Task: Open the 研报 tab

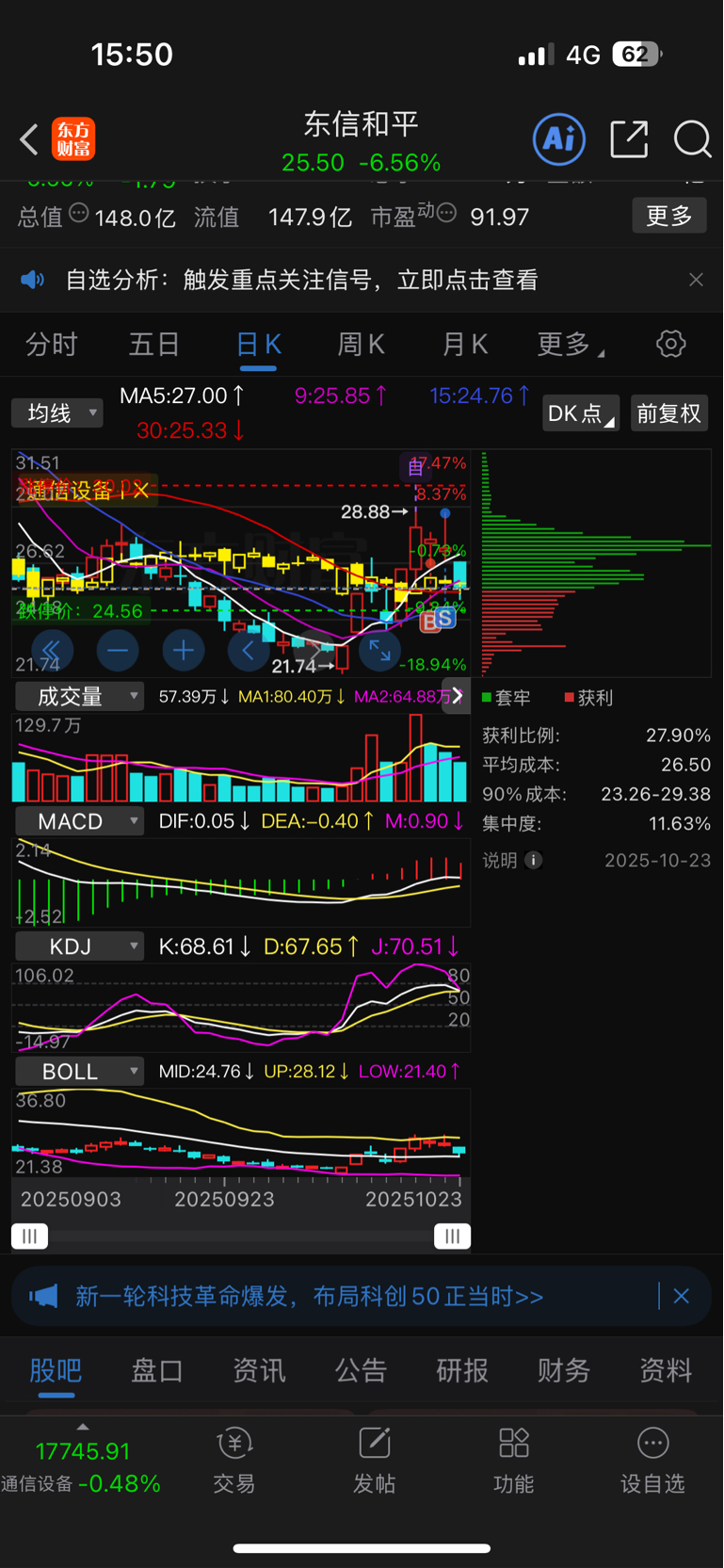Action: click(x=462, y=1370)
